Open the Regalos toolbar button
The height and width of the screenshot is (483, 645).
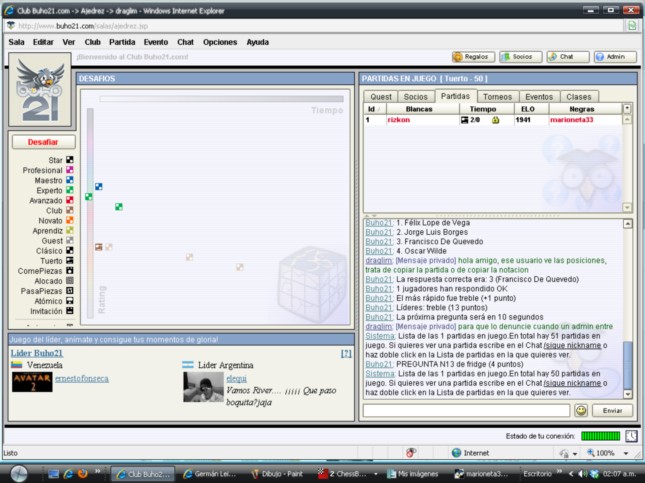click(473, 57)
